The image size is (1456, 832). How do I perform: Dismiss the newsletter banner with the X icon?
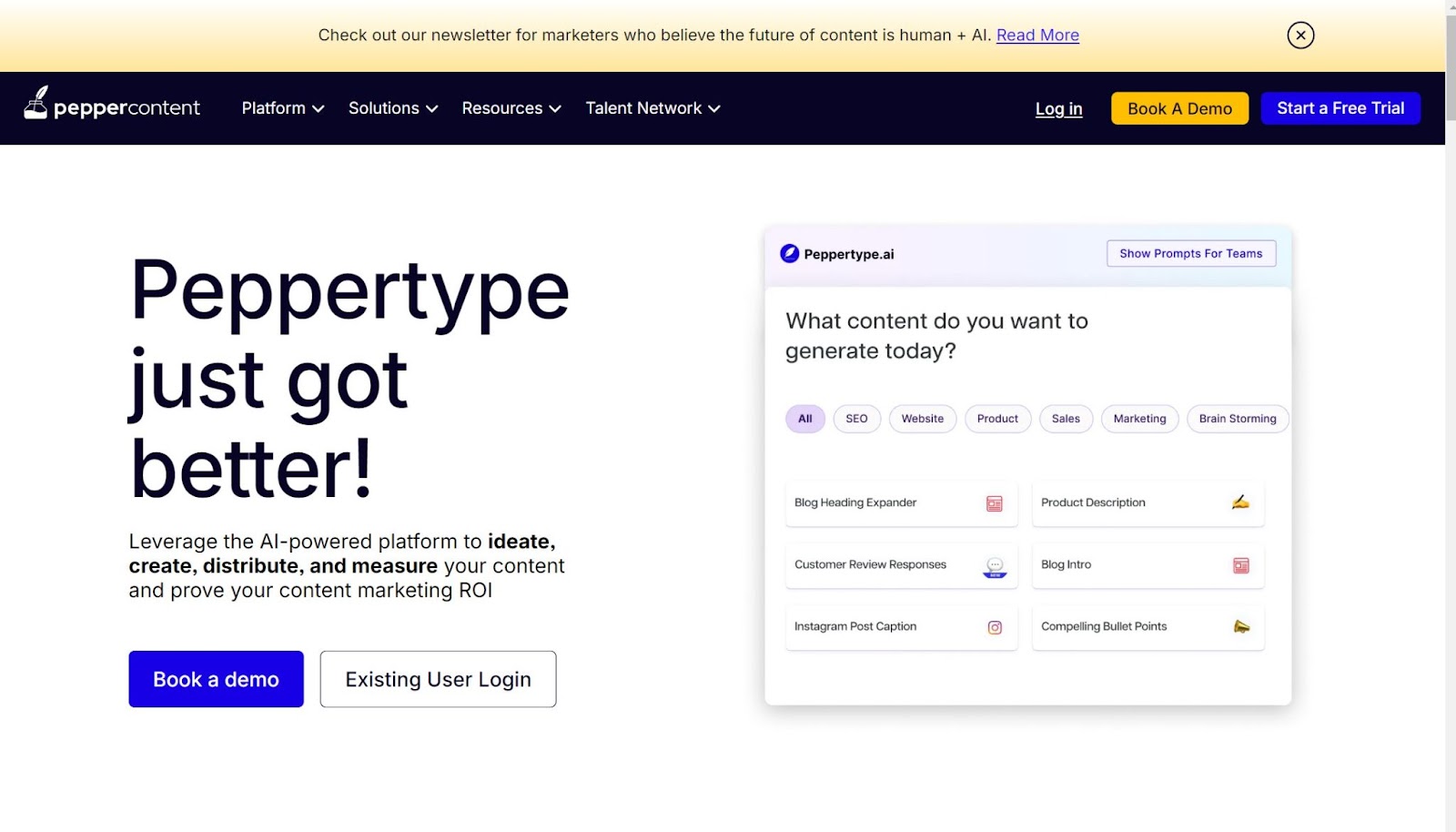pos(1300,36)
